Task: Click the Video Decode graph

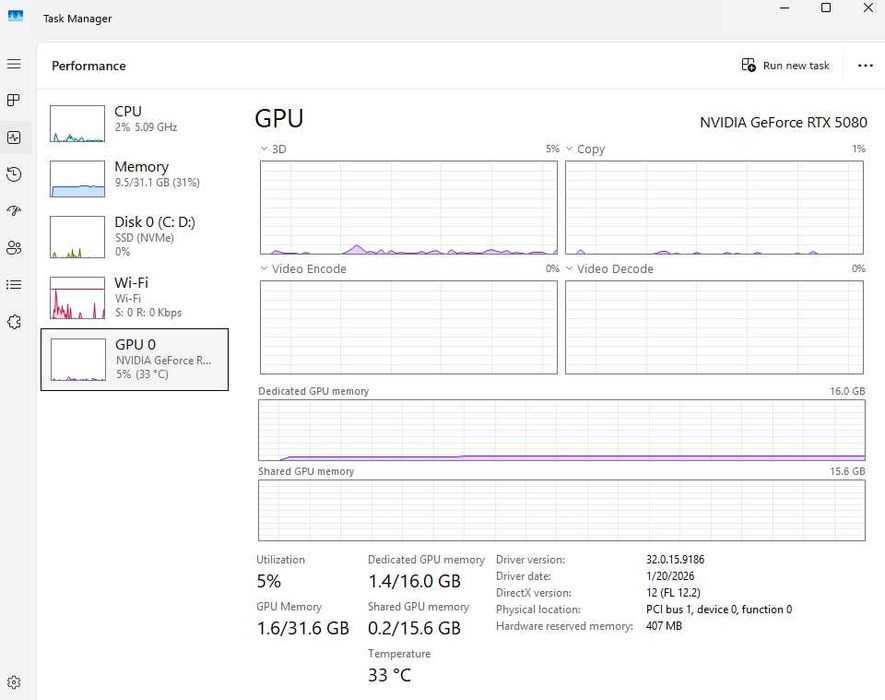Action: click(x=714, y=327)
